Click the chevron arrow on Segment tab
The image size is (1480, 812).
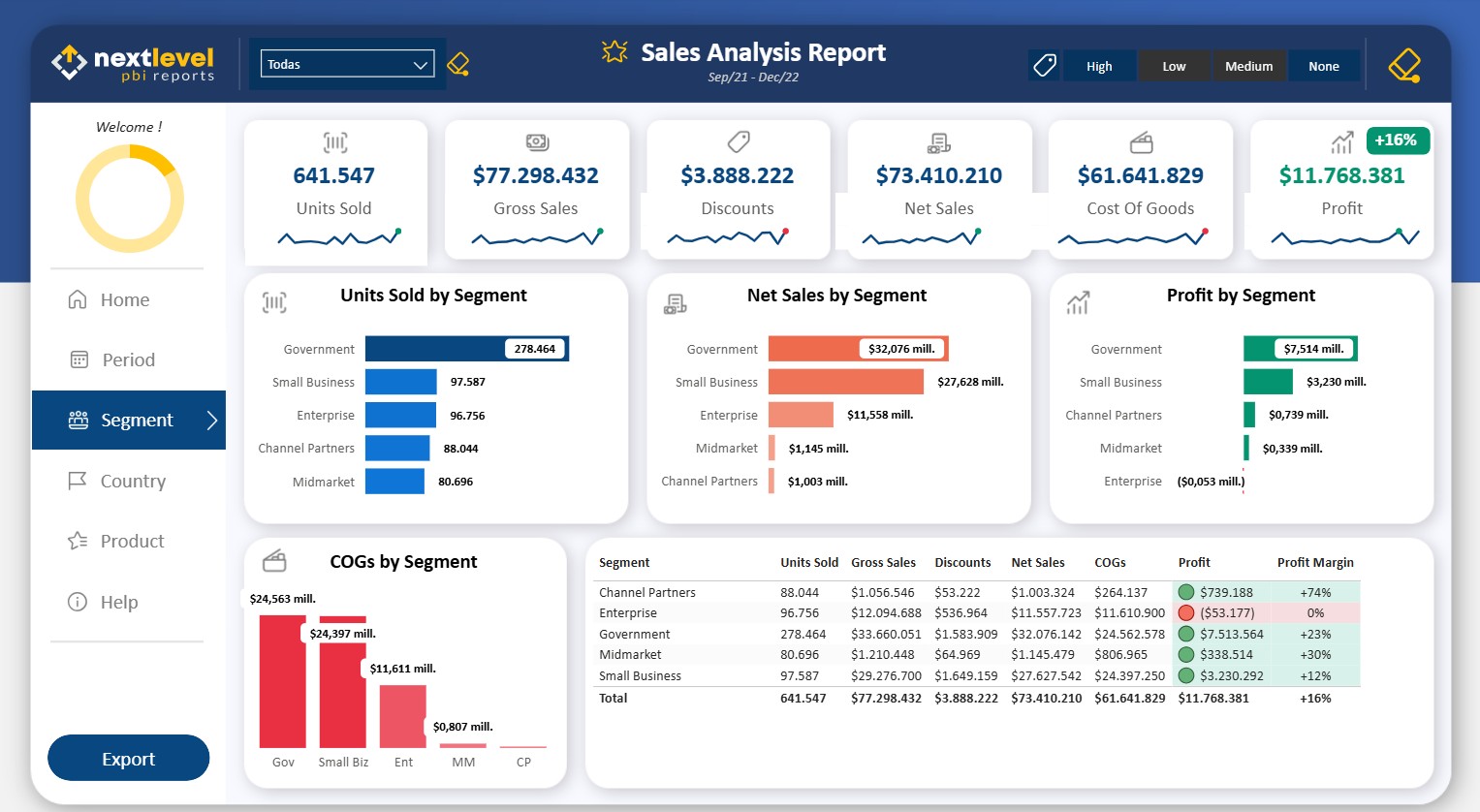(x=211, y=420)
